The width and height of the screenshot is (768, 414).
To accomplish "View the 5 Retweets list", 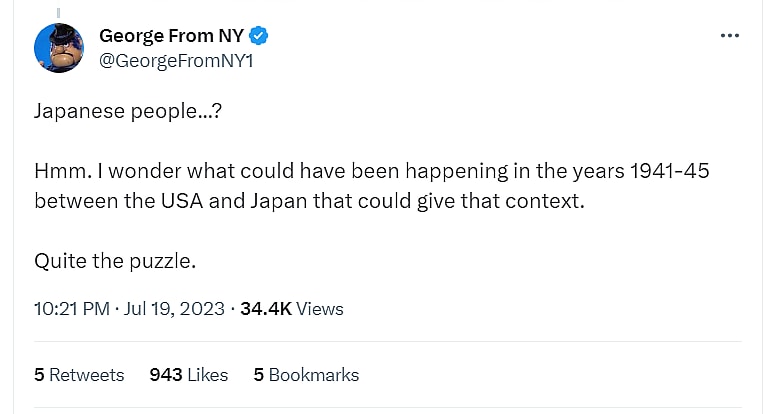I will pos(79,375).
